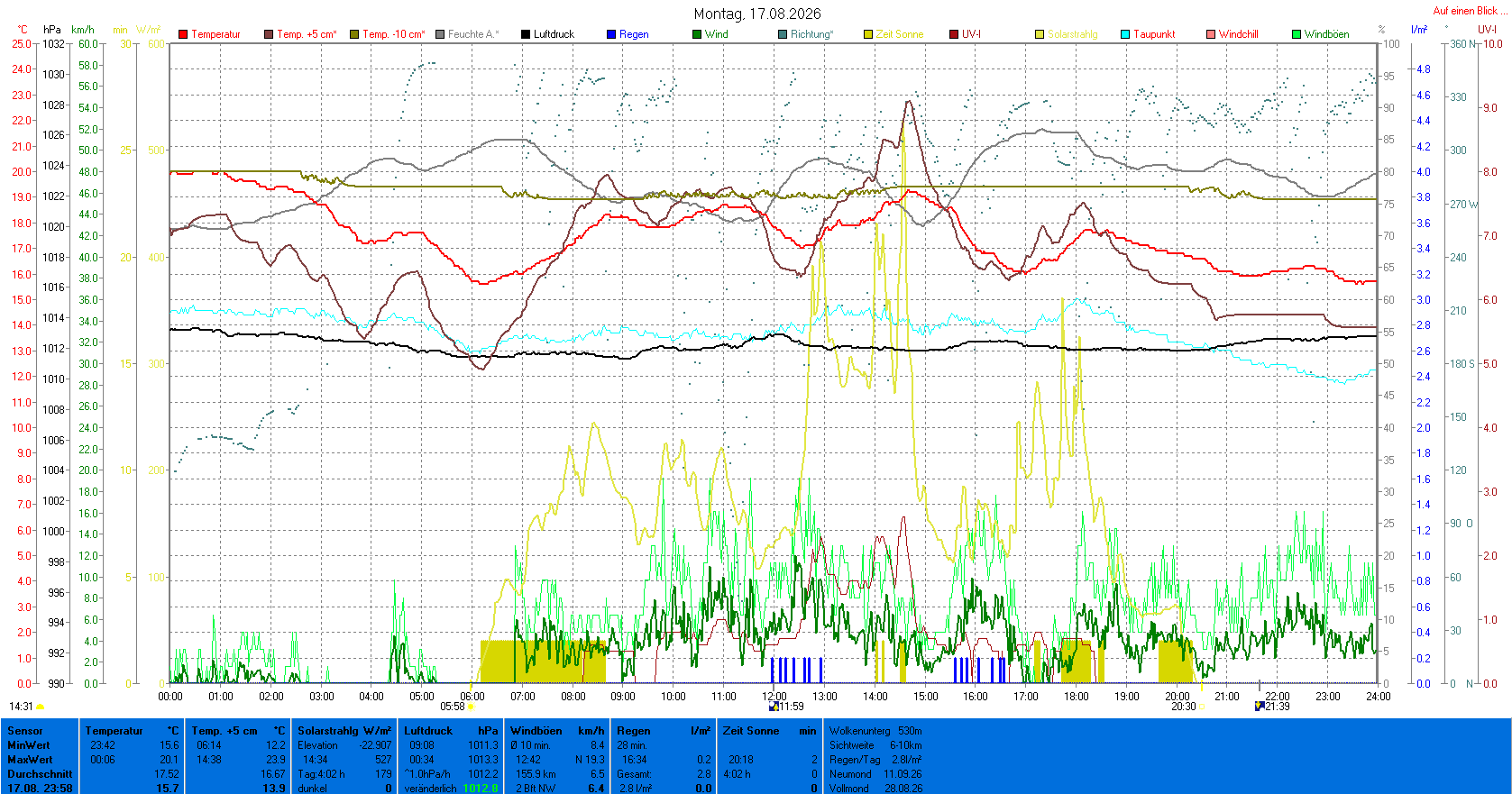Click the 'Windböen km/h' column header
Screen dimensions: 1512x794
(557, 731)
